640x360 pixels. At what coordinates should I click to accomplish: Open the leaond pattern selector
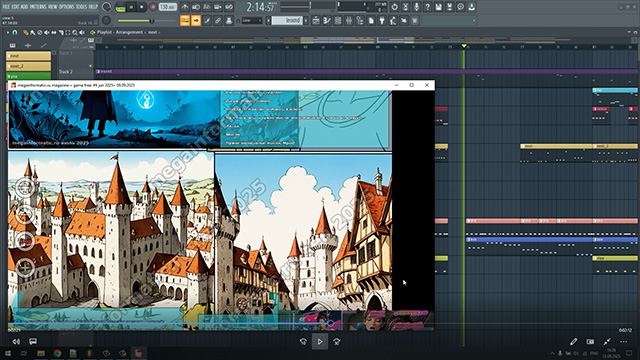287,20
